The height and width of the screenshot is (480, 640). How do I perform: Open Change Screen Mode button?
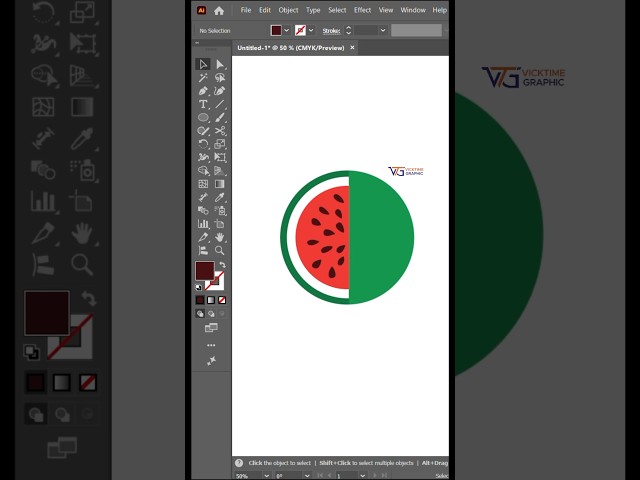click(x=211, y=328)
